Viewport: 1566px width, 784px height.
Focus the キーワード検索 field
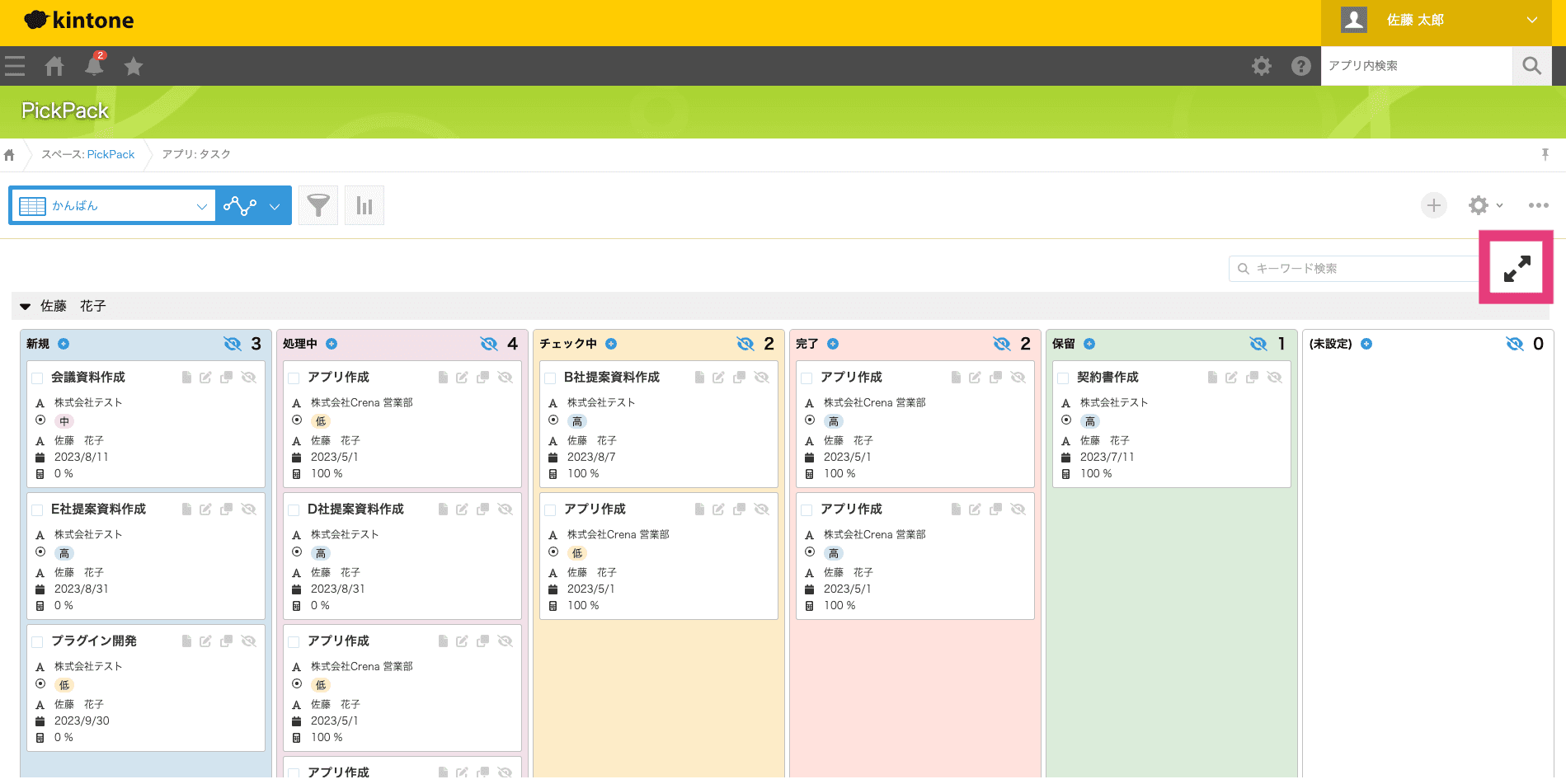coord(1354,269)
